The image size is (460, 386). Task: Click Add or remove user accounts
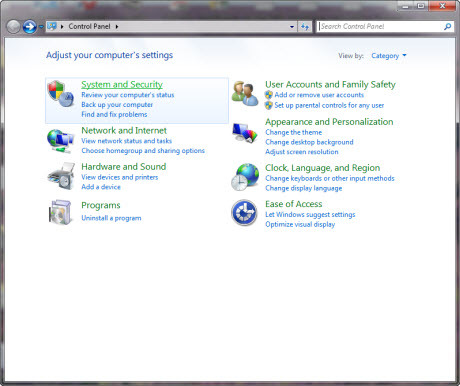(319, 95)
